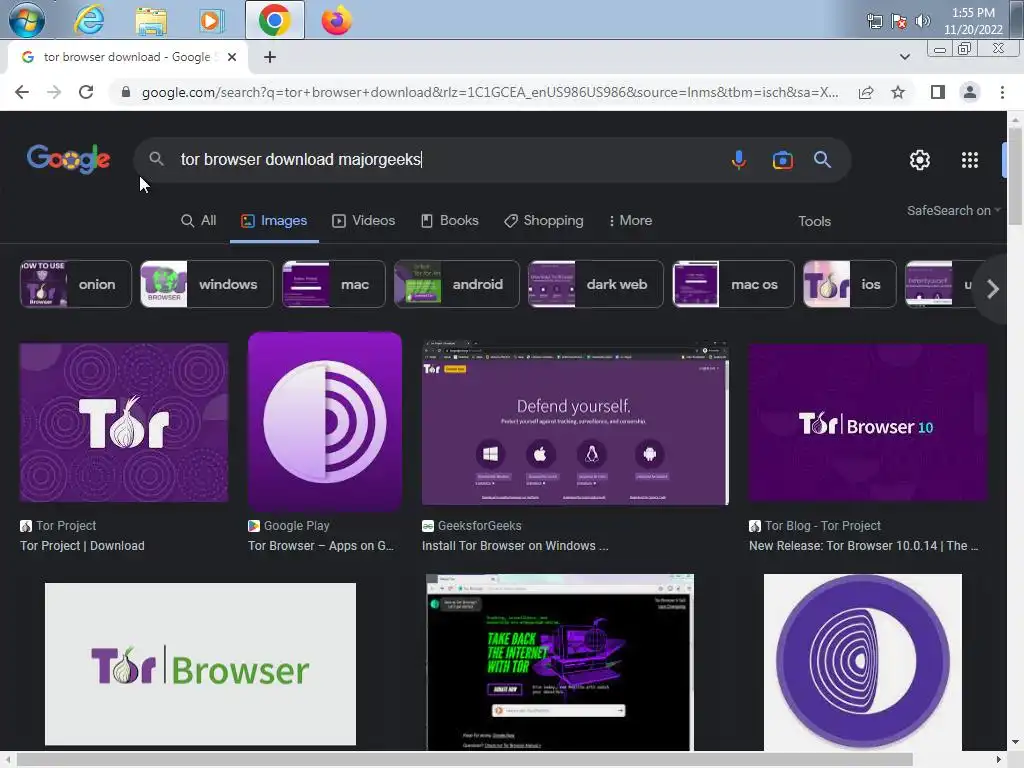
Task: Filter images by the mac chip
Action: point(334,284)
